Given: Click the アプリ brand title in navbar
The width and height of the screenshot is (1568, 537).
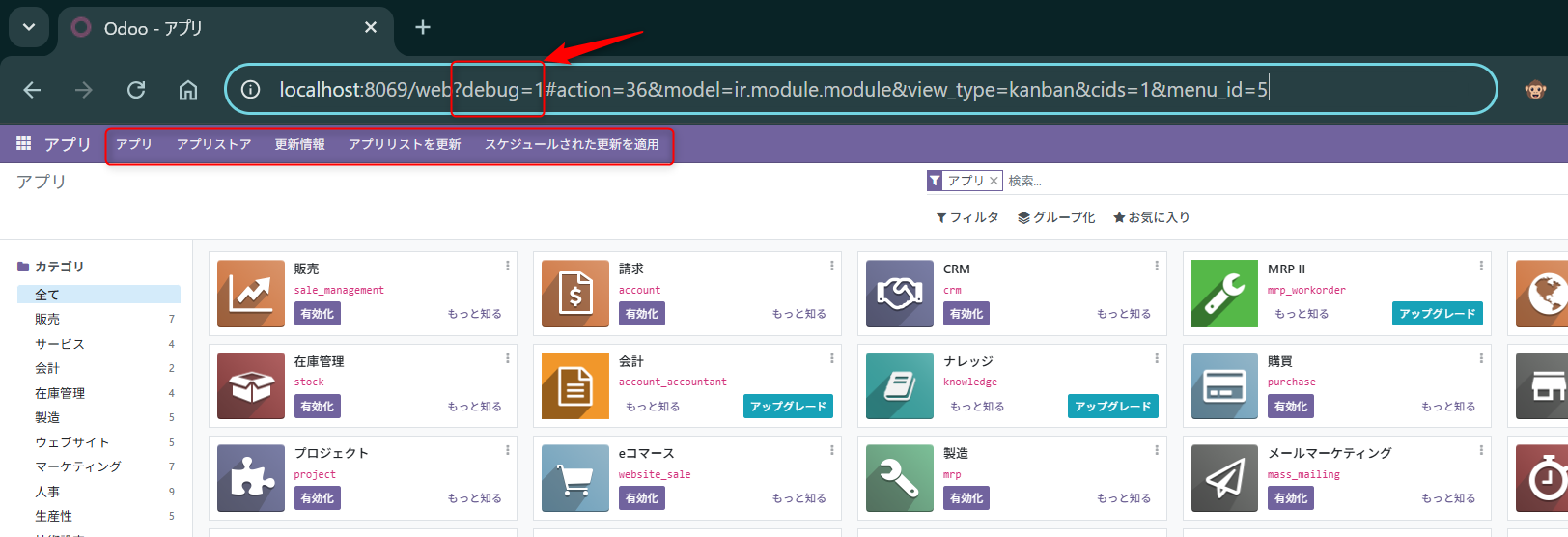Looking at the screenshot, I should (67, 144).
